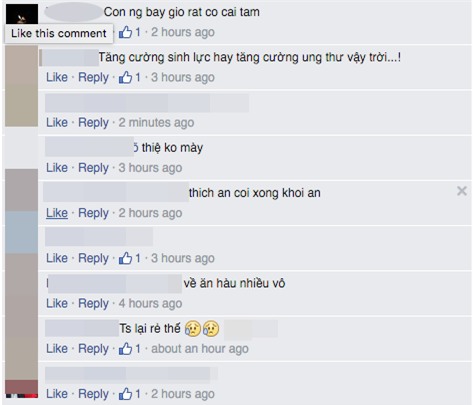Viewport: 473px width, 405px height.
Task: Like the 'Tăng cường sinh lực' comment
Action: [x=57, y=77]
